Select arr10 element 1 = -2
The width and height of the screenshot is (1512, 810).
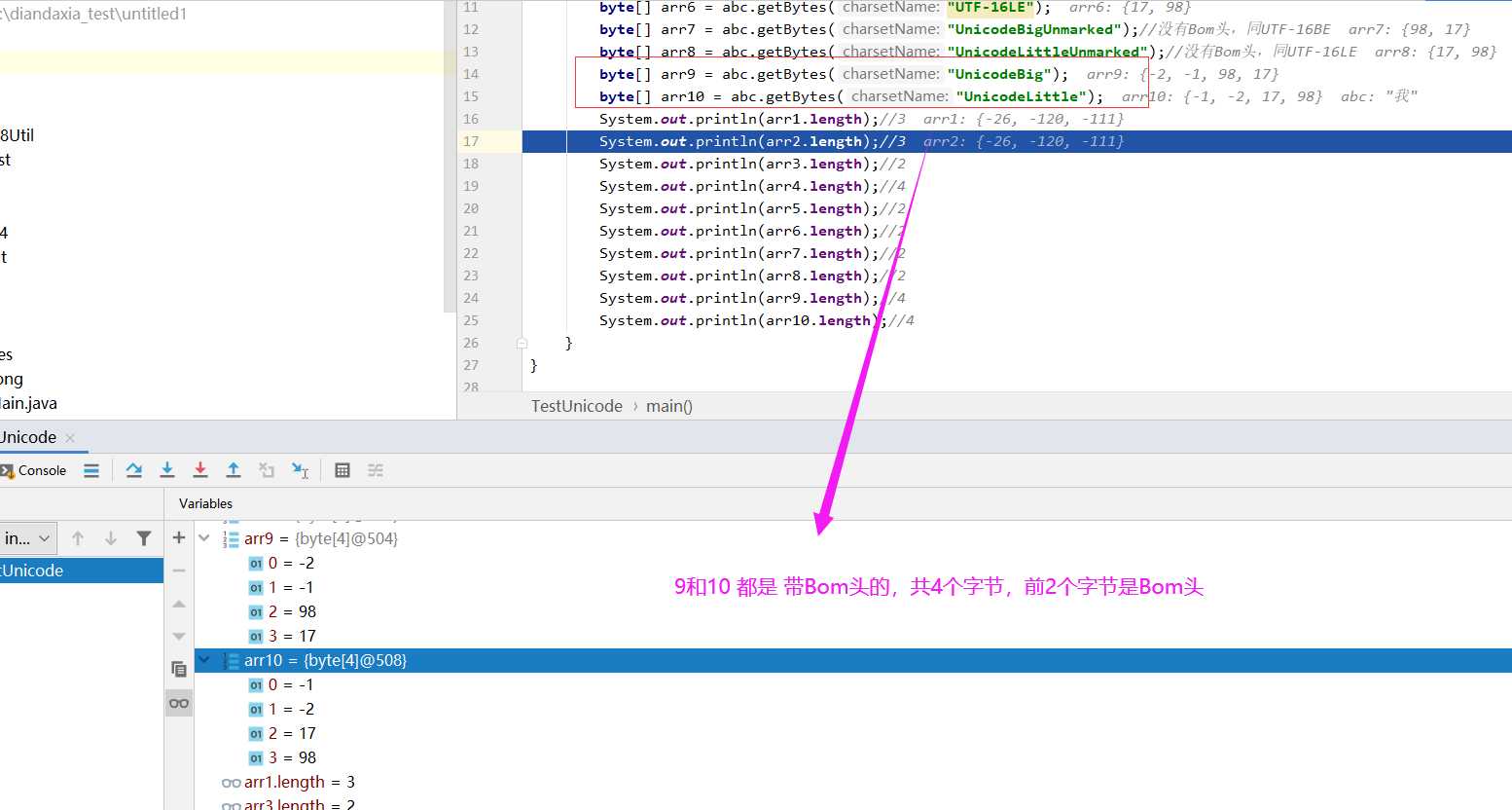click(x=291, y=709)
